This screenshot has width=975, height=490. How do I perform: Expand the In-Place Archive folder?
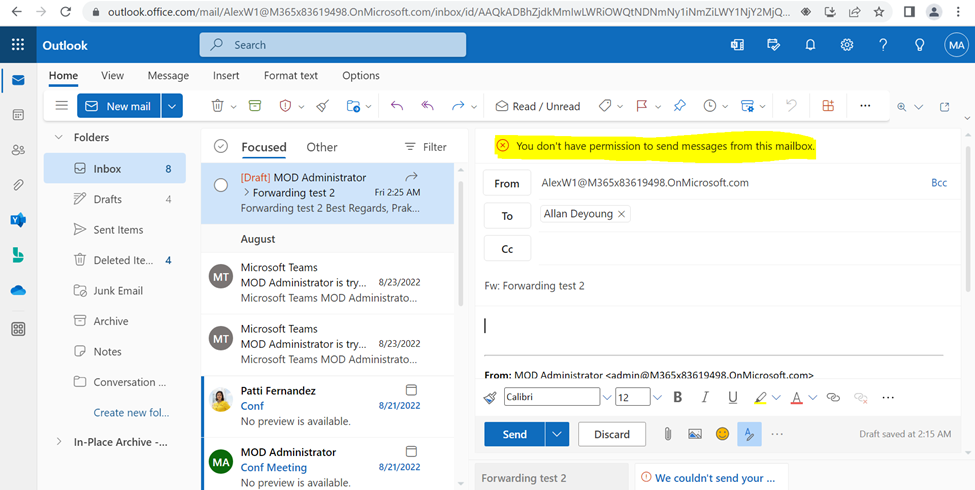click(x=59, y=441)
